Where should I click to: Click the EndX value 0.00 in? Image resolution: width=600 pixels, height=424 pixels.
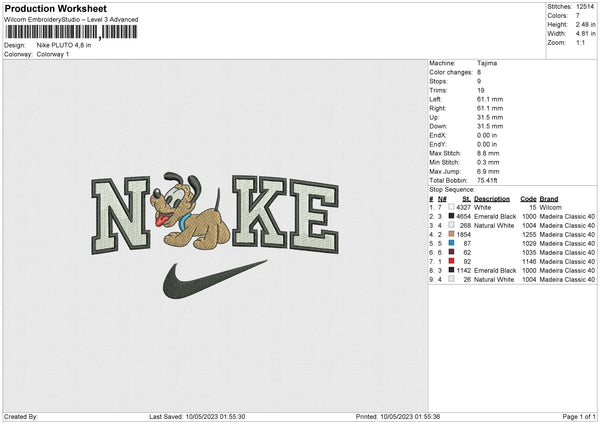(487, 135)
